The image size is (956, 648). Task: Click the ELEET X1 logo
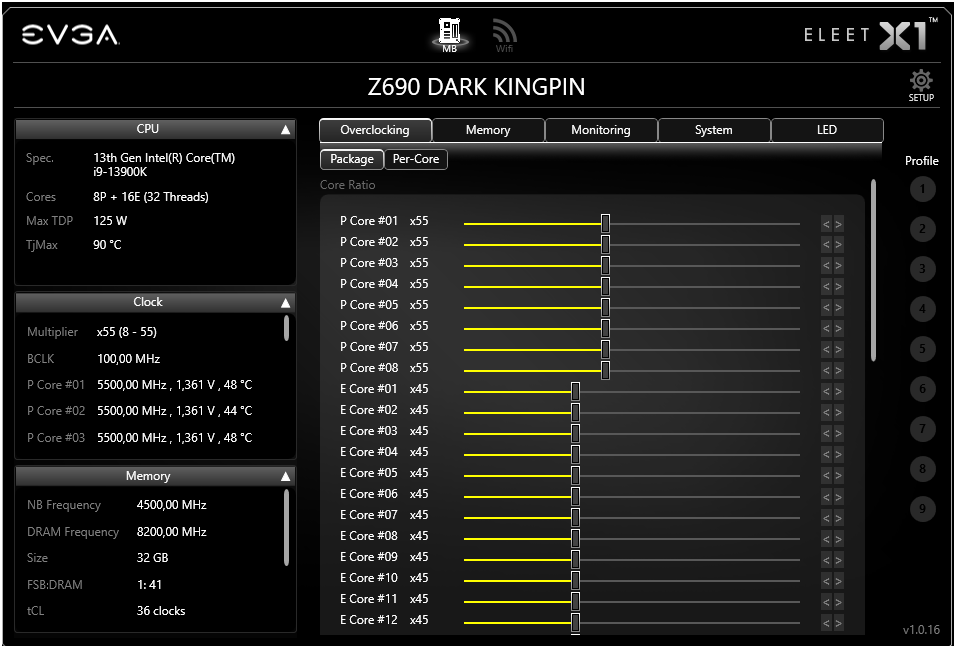point(871,34)
